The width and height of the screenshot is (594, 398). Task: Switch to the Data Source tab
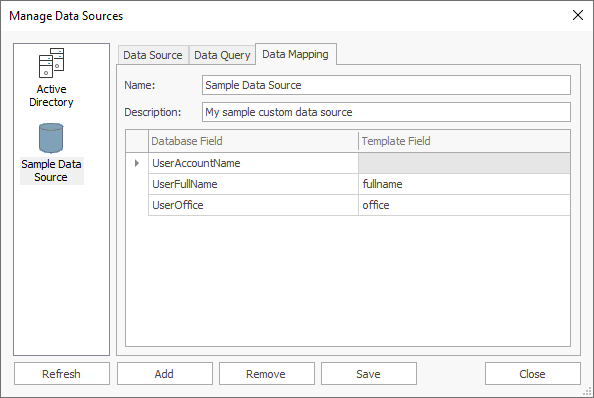[x=153, y=55]
